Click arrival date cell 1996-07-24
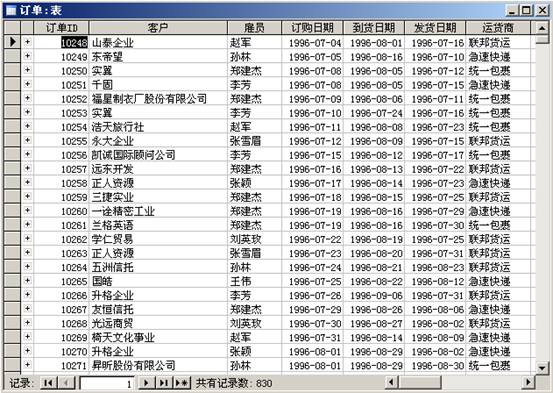 (x=374, y=113)
